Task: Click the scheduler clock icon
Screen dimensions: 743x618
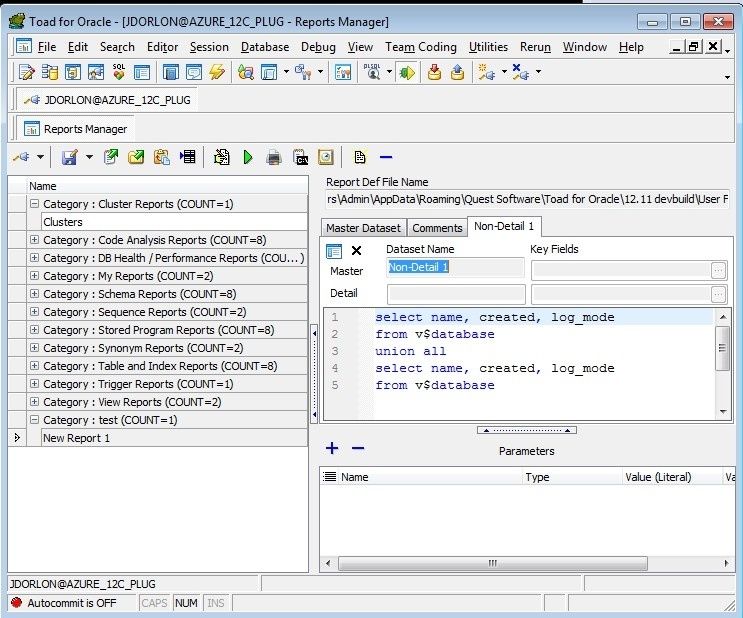Action: coord(326,157)
